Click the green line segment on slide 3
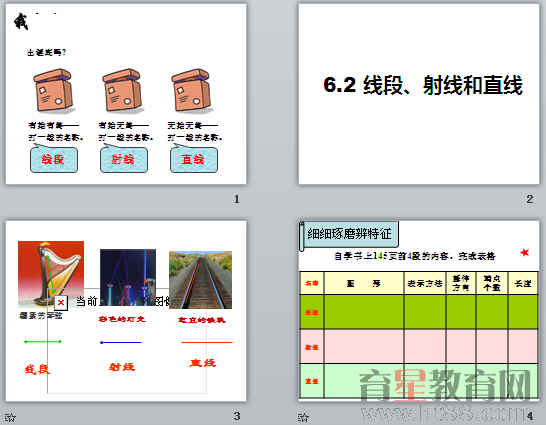Screen dimensions: 546x425 (x=43, y=342)
